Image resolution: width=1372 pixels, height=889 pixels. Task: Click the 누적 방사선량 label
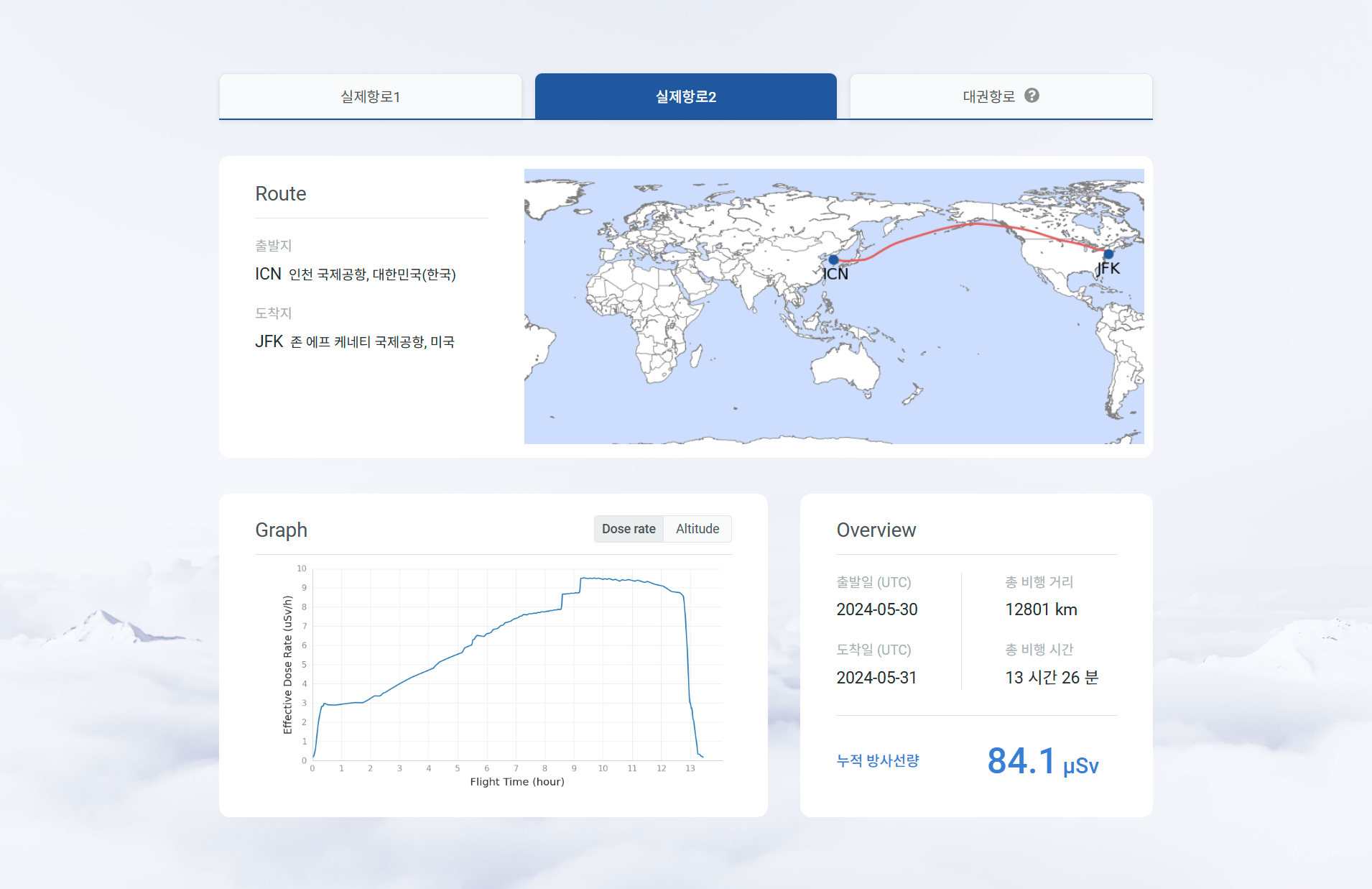[878, 760]
